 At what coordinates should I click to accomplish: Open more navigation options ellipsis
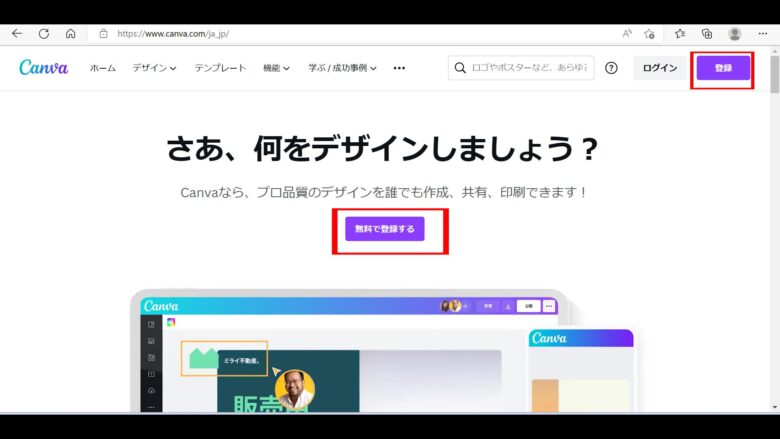[x=399, y=68]
